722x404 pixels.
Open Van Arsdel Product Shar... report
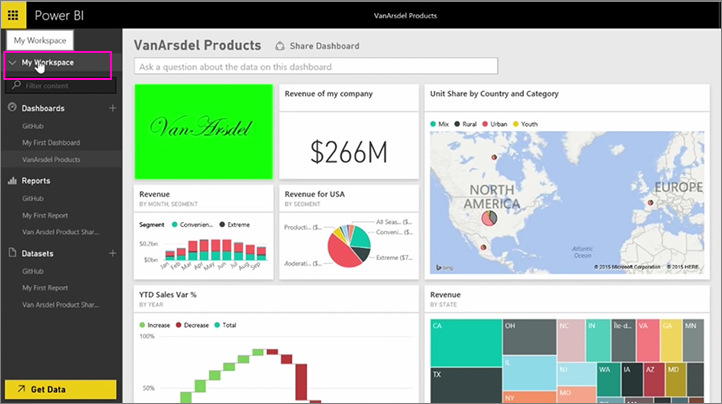point(60,232)
